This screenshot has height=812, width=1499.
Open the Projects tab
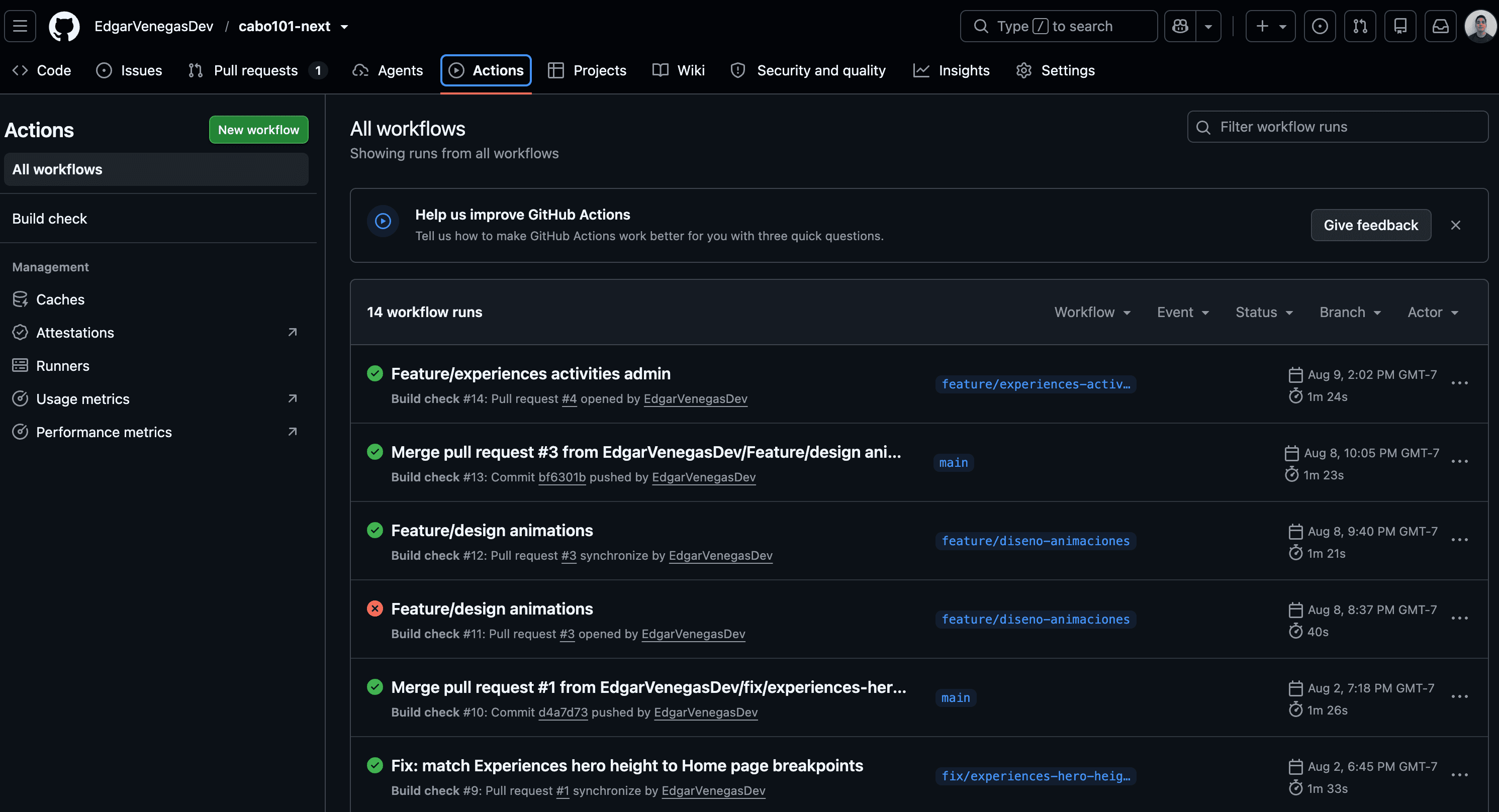click(587, 70)
